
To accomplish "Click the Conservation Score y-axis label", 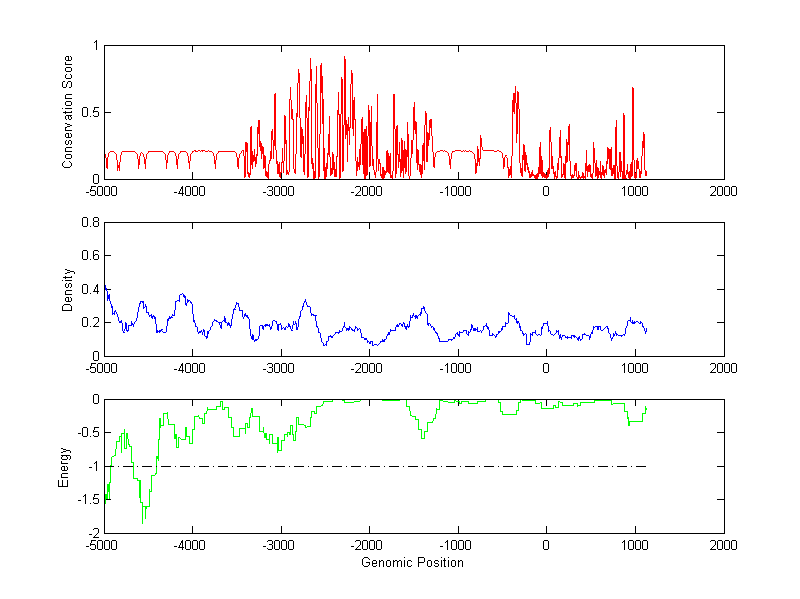I will (68, 112).
